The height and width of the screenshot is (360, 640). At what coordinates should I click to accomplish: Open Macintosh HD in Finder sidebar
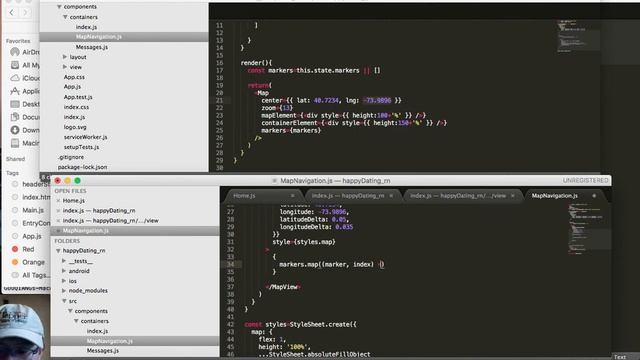coord(25,143)
